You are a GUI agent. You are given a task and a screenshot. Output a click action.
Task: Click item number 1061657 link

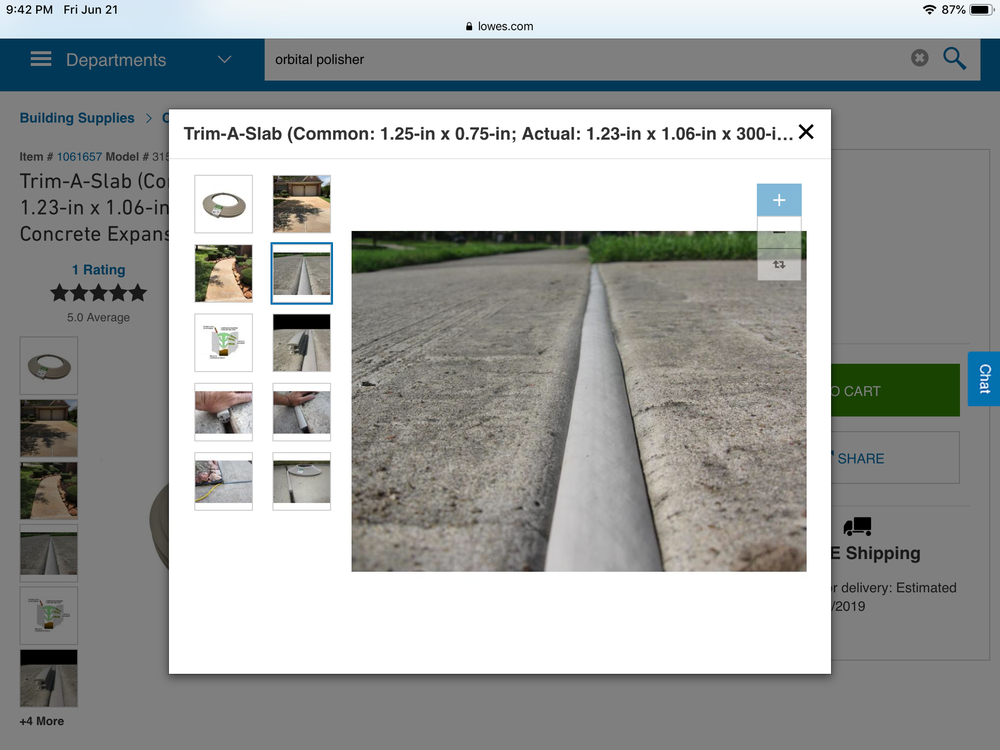(79, 156)
